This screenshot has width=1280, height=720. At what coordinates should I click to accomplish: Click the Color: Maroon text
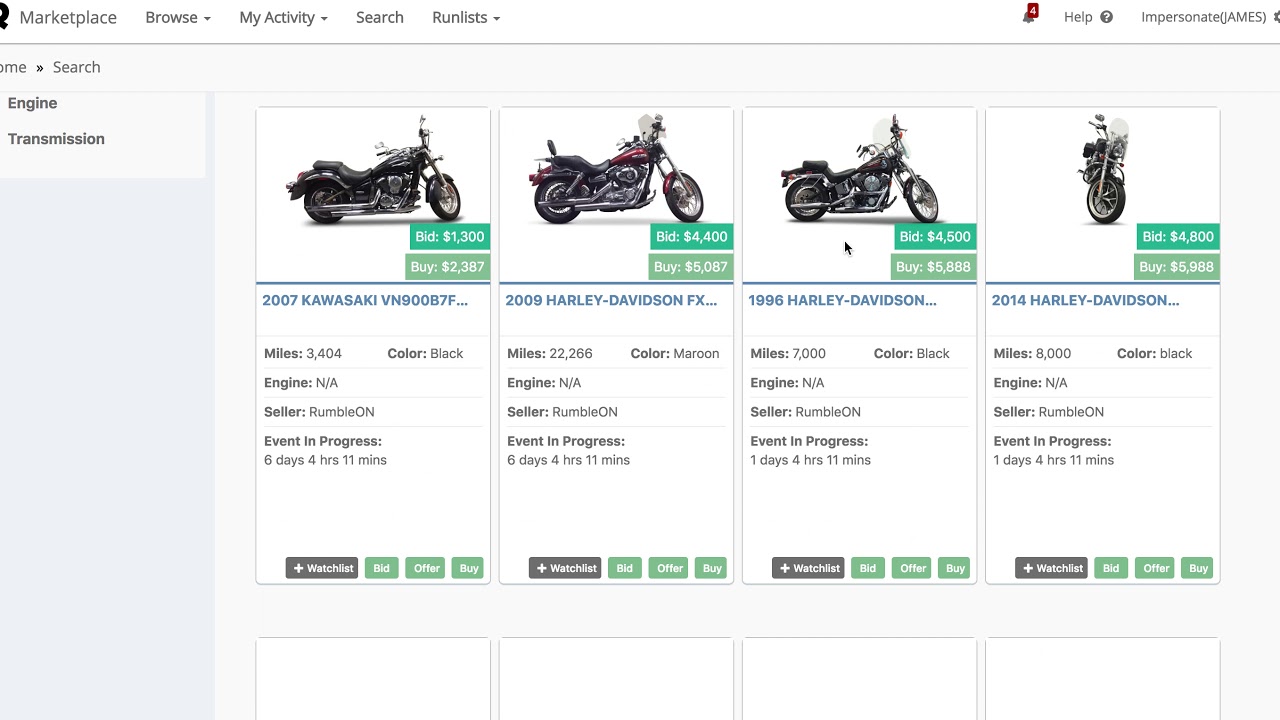(675, 353)
